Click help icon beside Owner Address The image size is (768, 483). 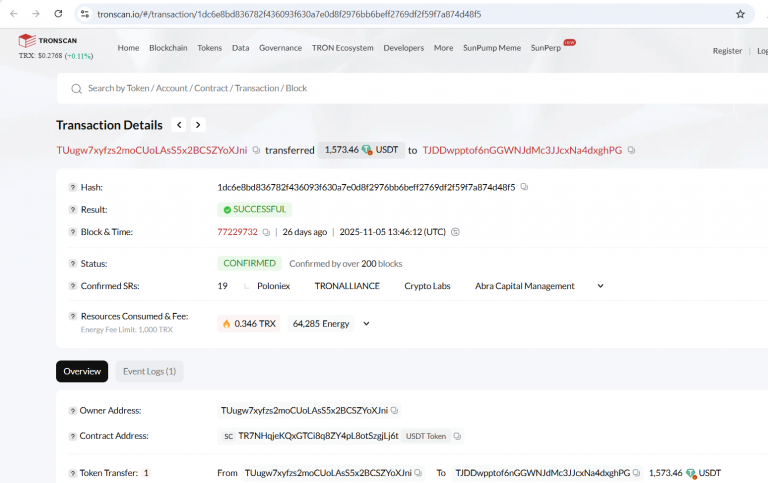pyautogui.click(x=72, y=411)
